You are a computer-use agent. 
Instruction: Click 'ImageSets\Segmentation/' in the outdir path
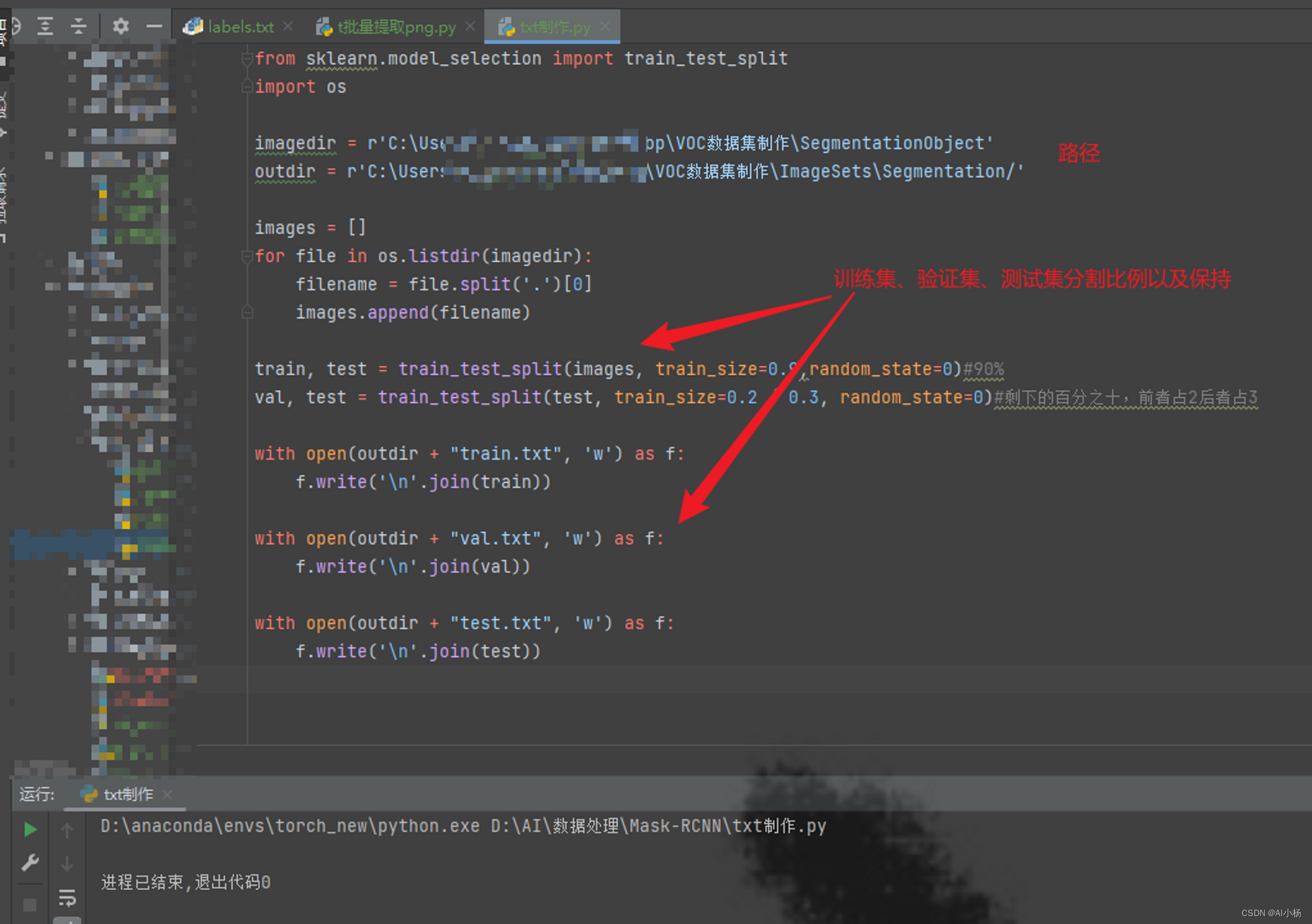897,171
